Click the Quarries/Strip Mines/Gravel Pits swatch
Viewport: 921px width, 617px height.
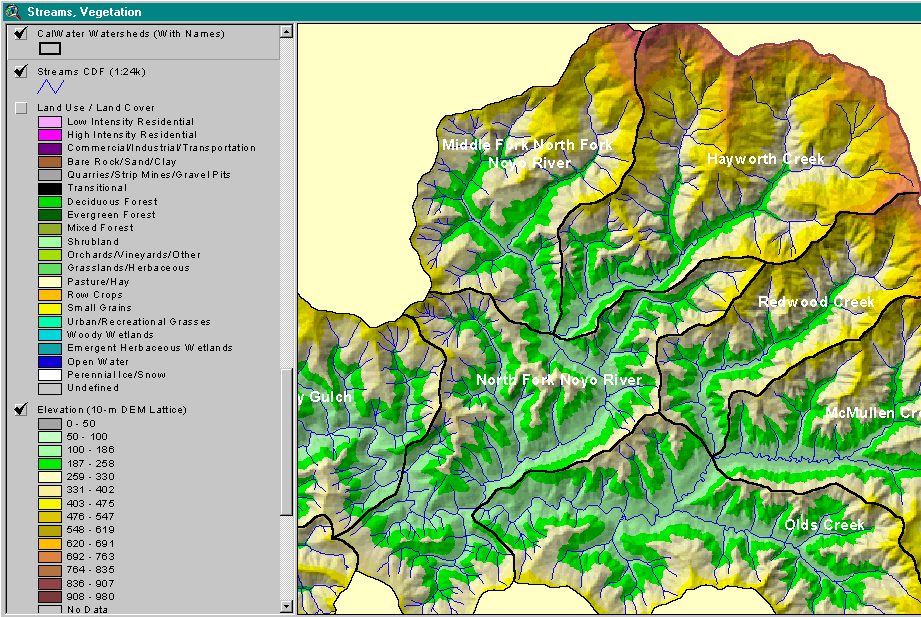click(x=50, y=175)
